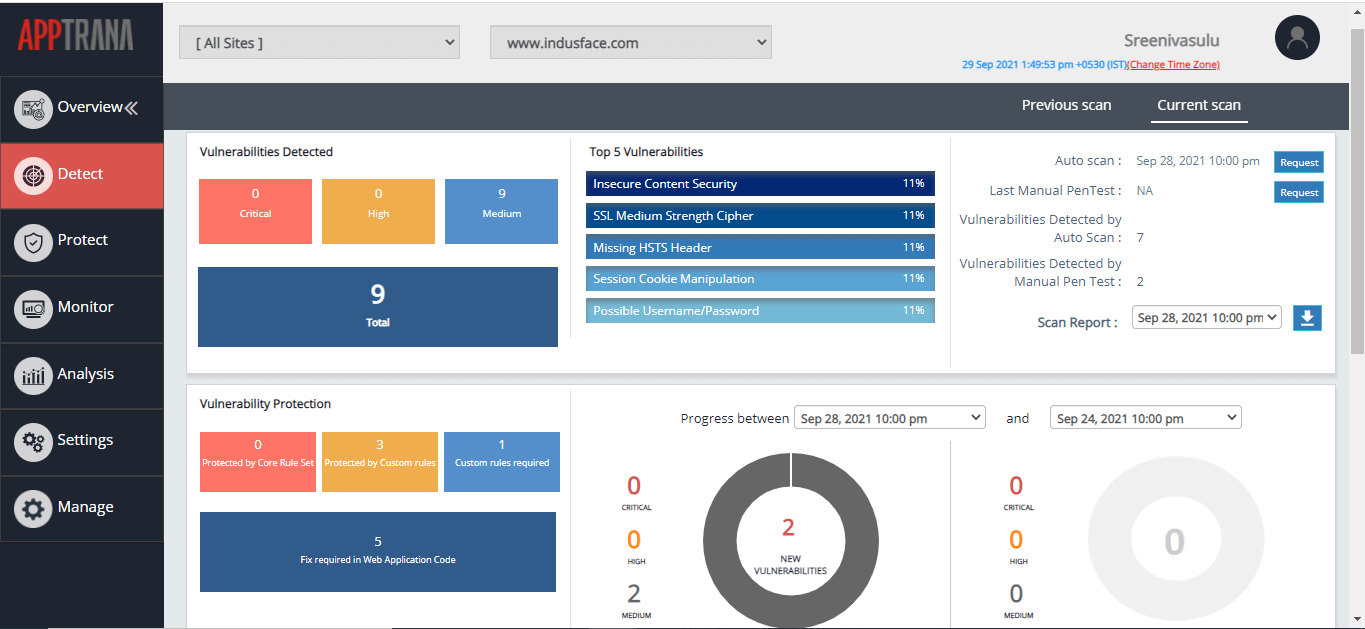Download the scan report
This screenshot has height=629, width=1365.
[1308, 318]
